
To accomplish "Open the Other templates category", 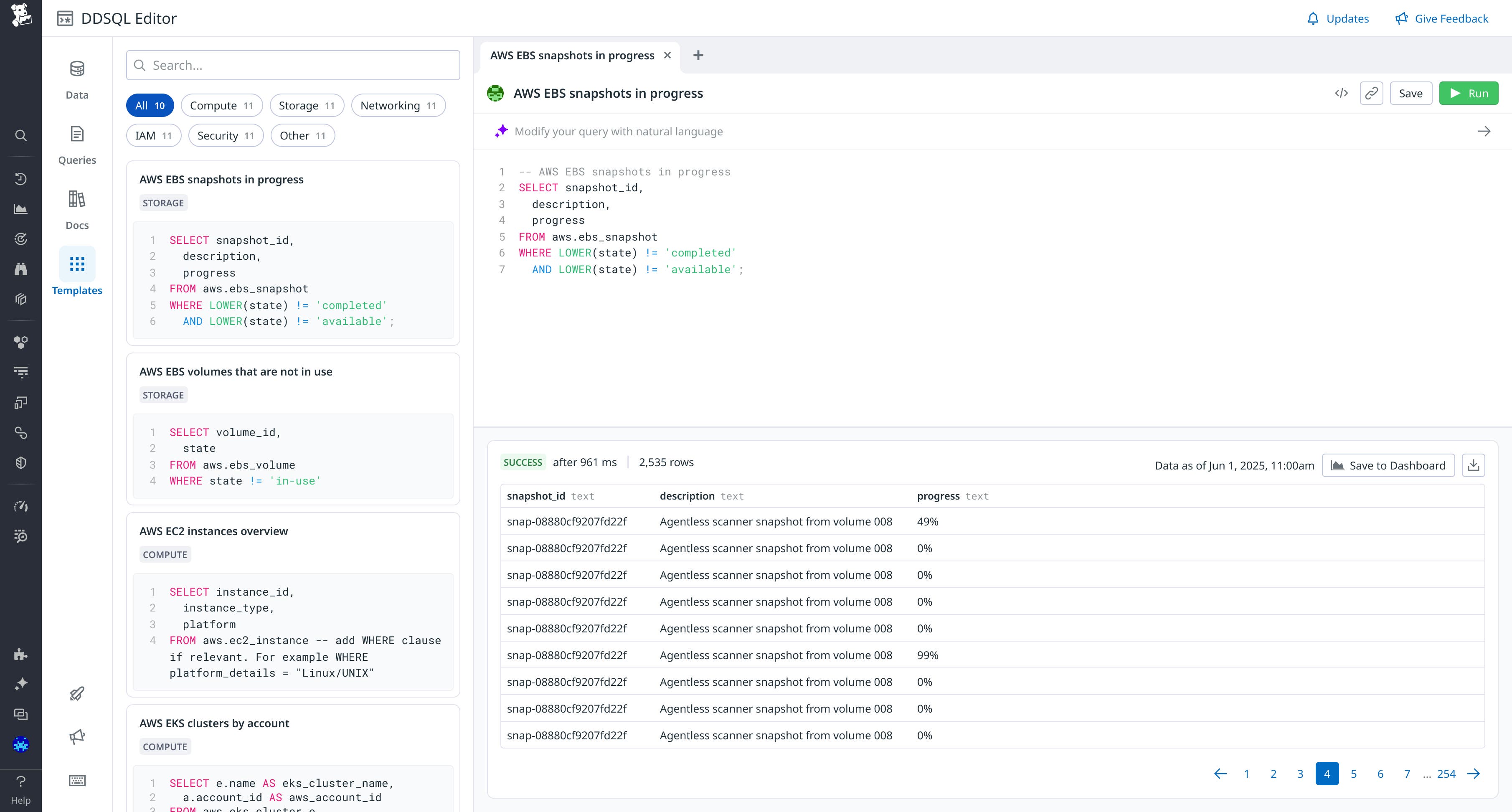I will point(302,135).
